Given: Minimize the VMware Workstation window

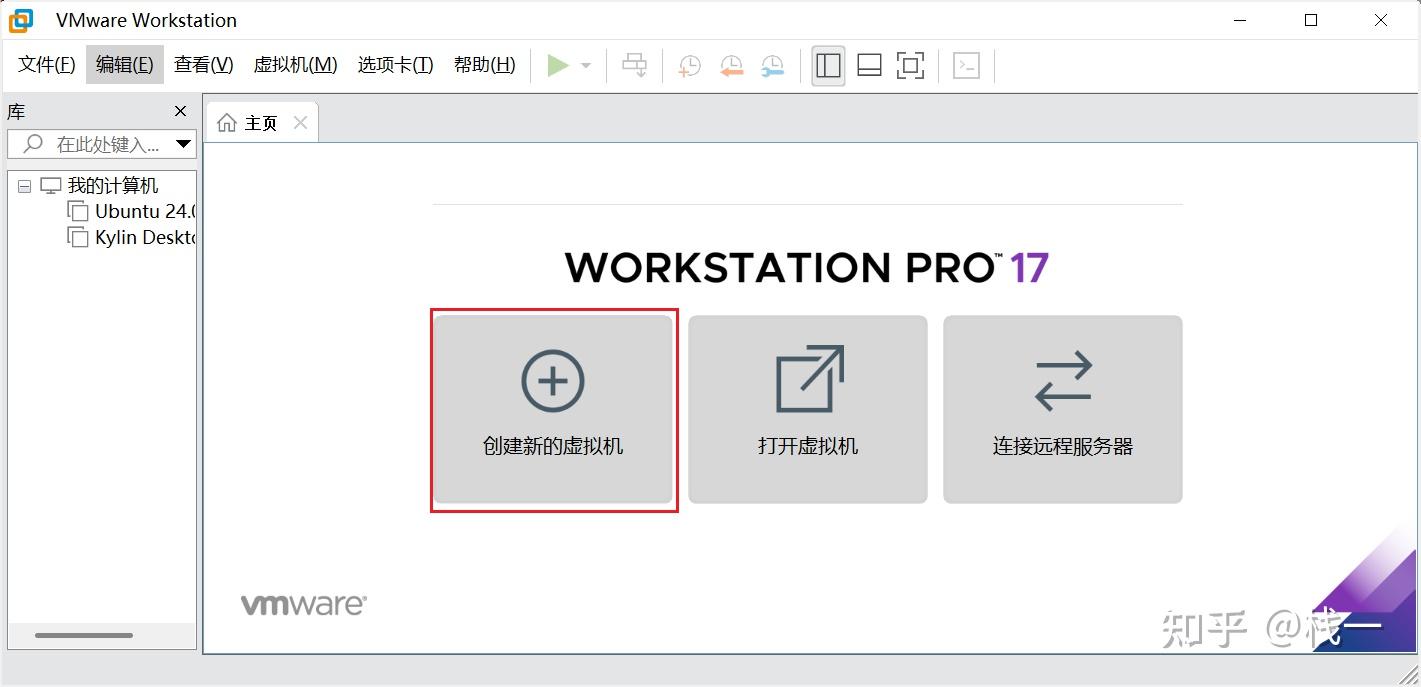Looking at the screenshot, I should coord(1241,20).
